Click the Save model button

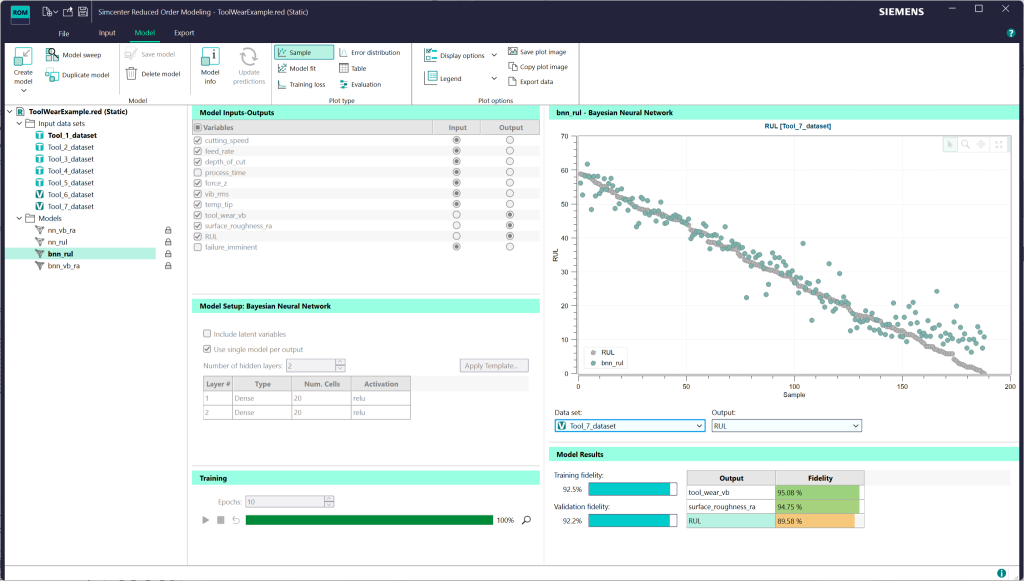coord(151,54)
